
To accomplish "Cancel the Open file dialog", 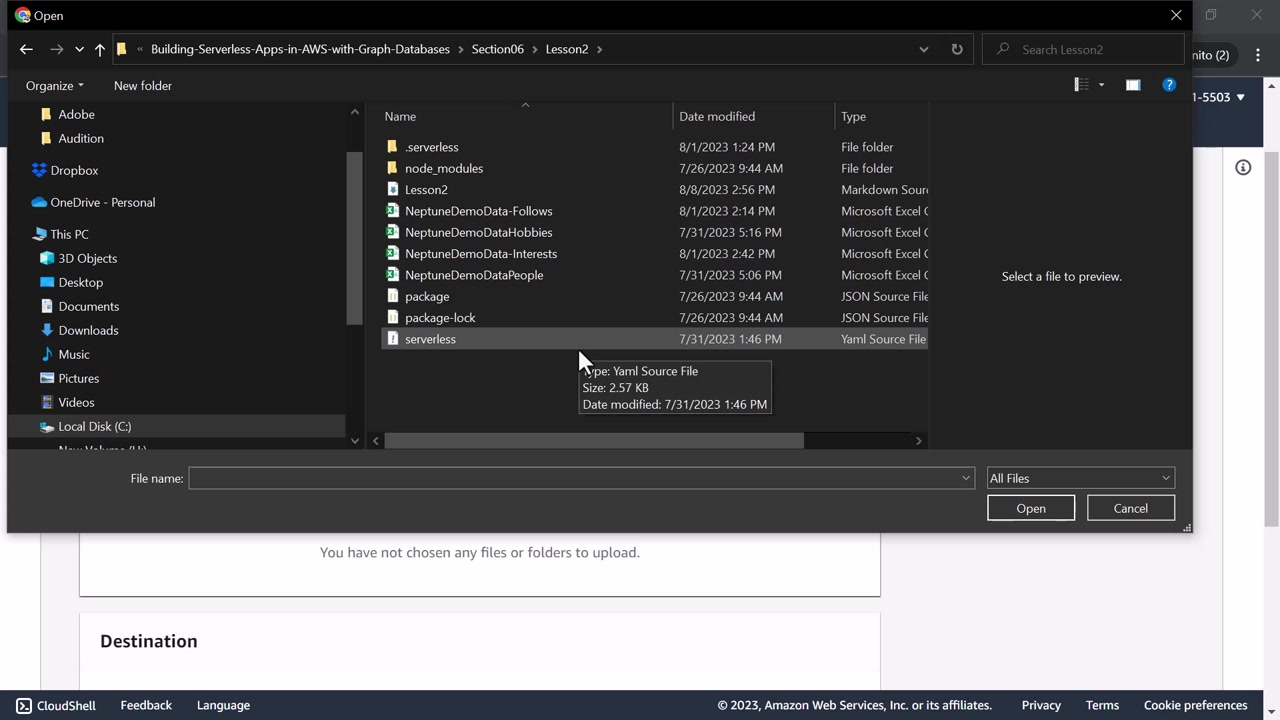I will [x=1131, y=508].
